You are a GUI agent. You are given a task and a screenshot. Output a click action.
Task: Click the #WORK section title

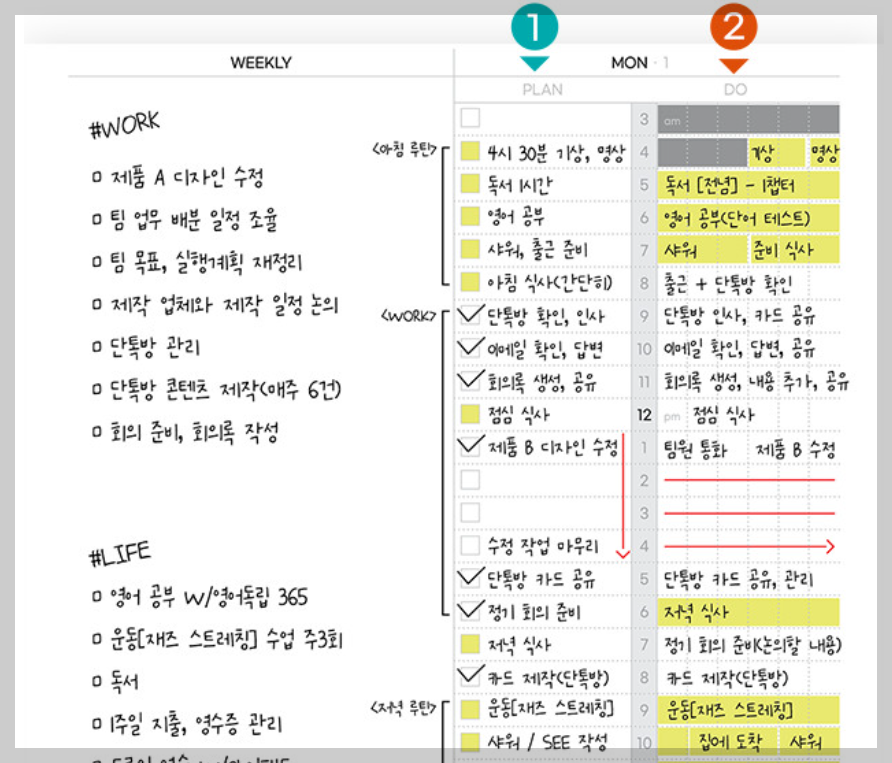(x=125, y=125)
